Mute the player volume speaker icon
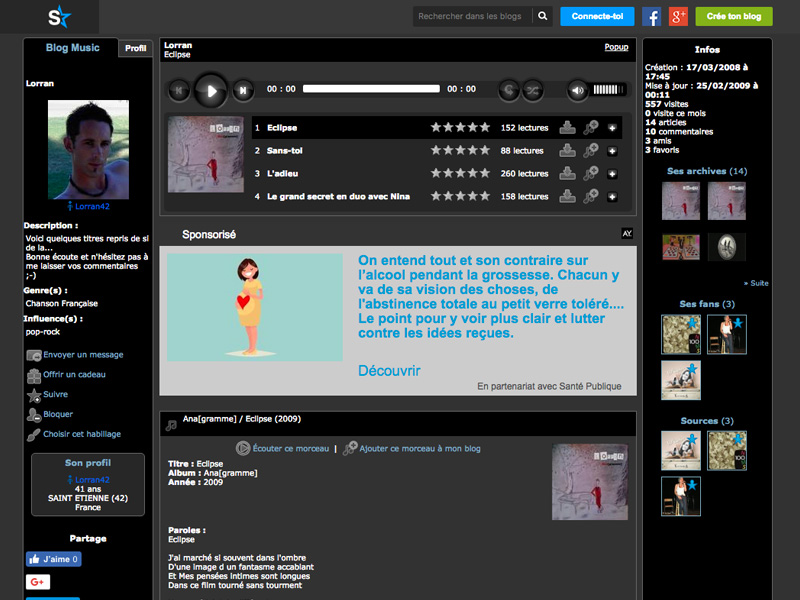800x600 pixels. pos(578,90)
